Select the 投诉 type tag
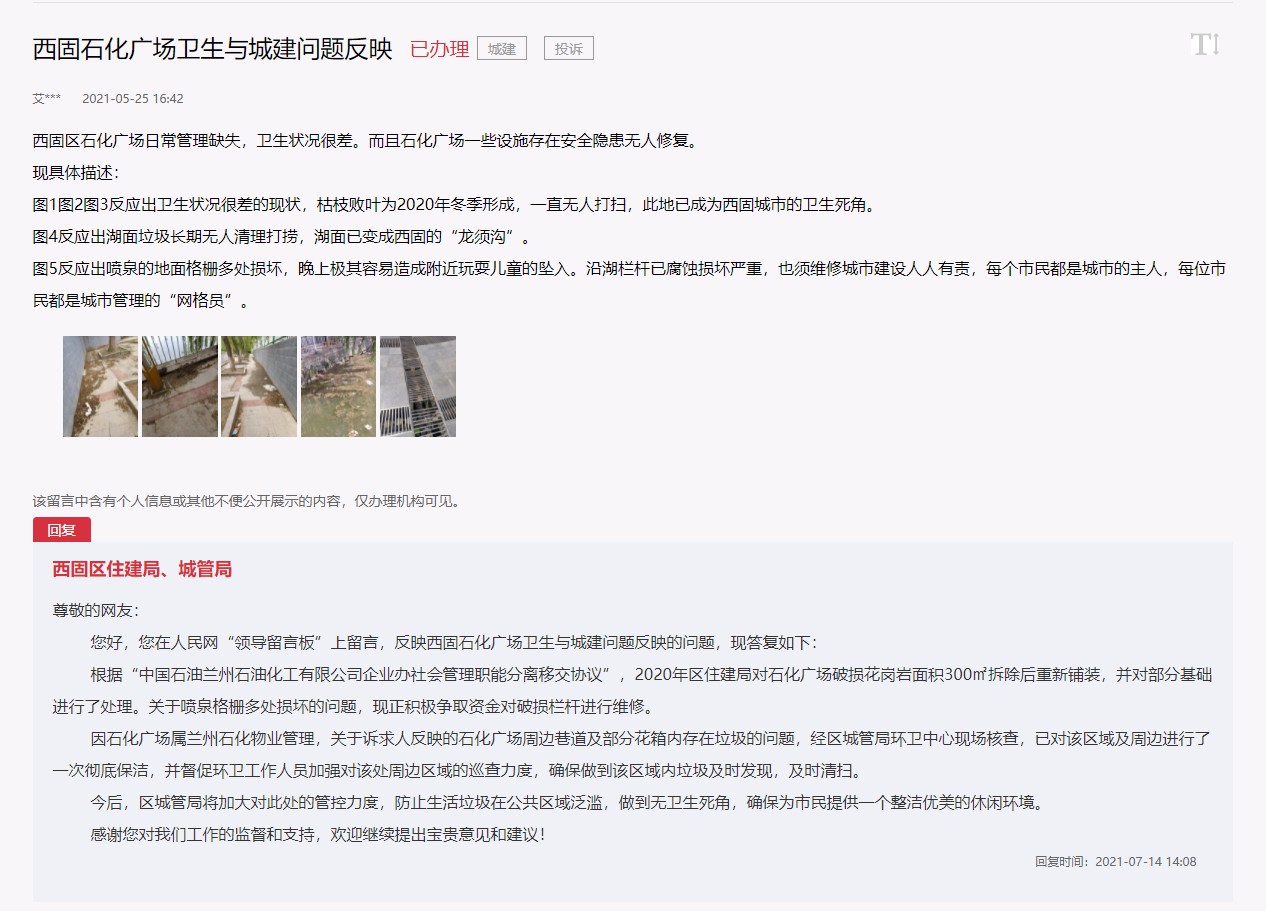 tap(568, 49)
